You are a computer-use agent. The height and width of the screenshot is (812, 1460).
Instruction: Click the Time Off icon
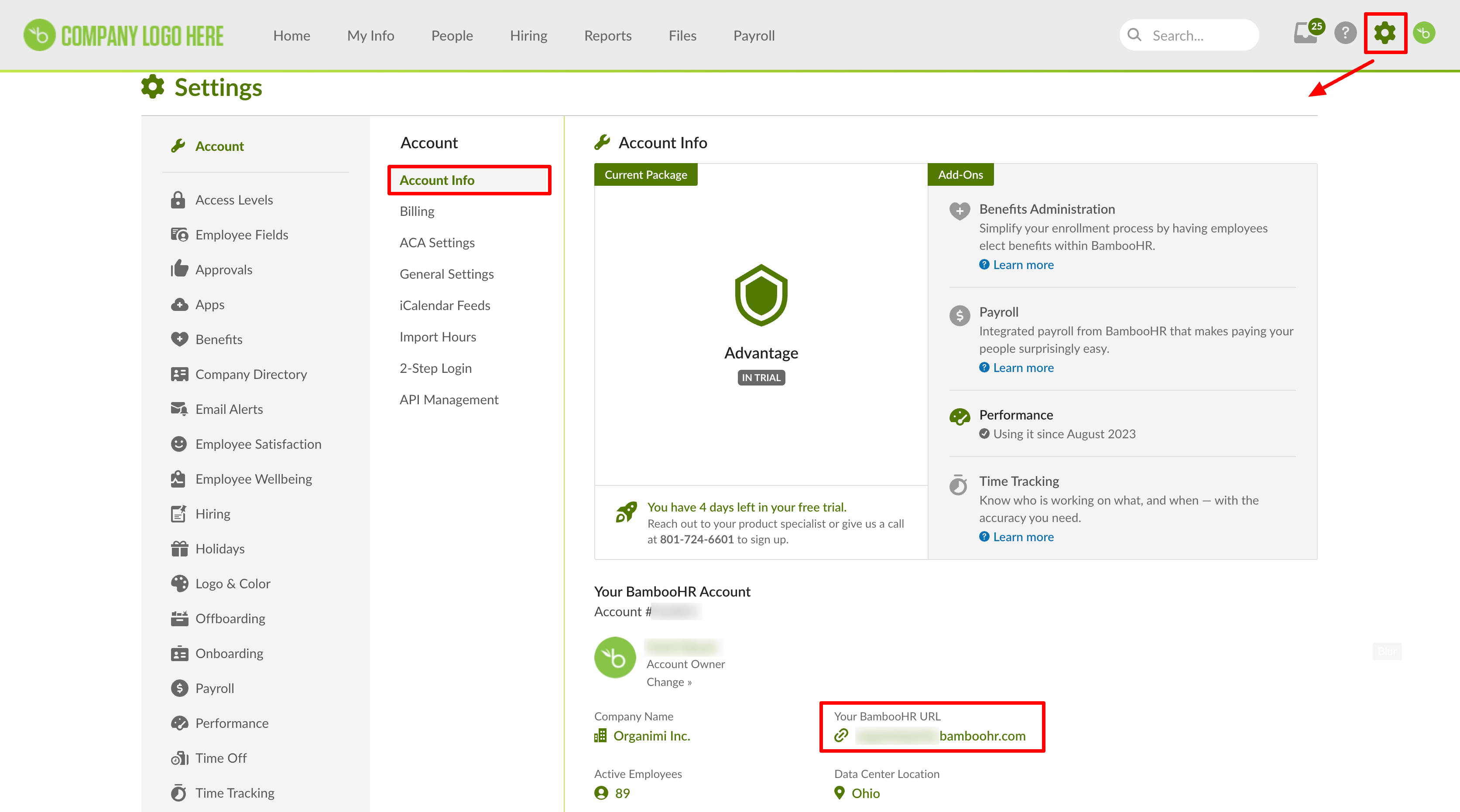click(179, 758)
